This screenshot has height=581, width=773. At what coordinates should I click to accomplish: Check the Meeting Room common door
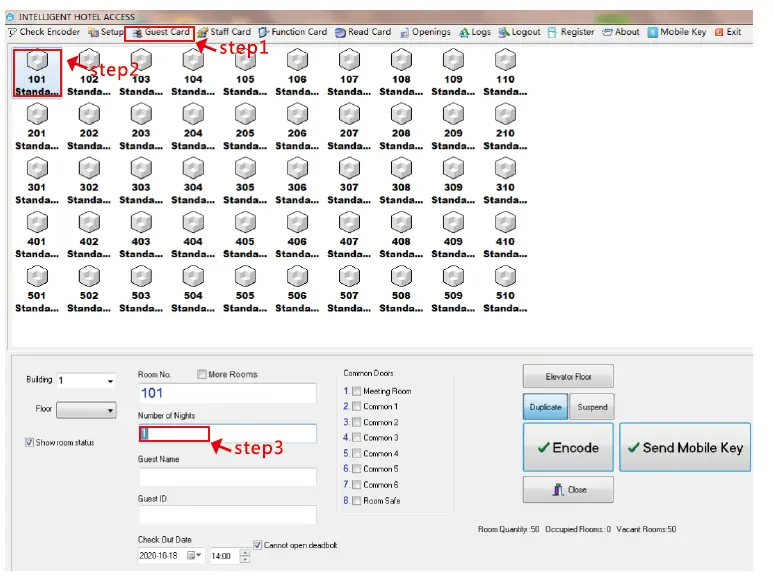(x=357, y=391)
